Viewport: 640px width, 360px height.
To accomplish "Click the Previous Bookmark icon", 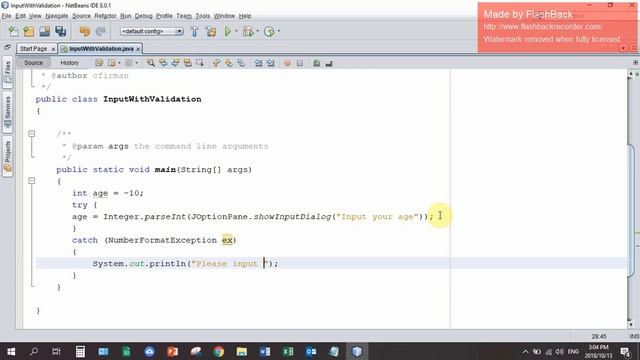I will 216,63.
